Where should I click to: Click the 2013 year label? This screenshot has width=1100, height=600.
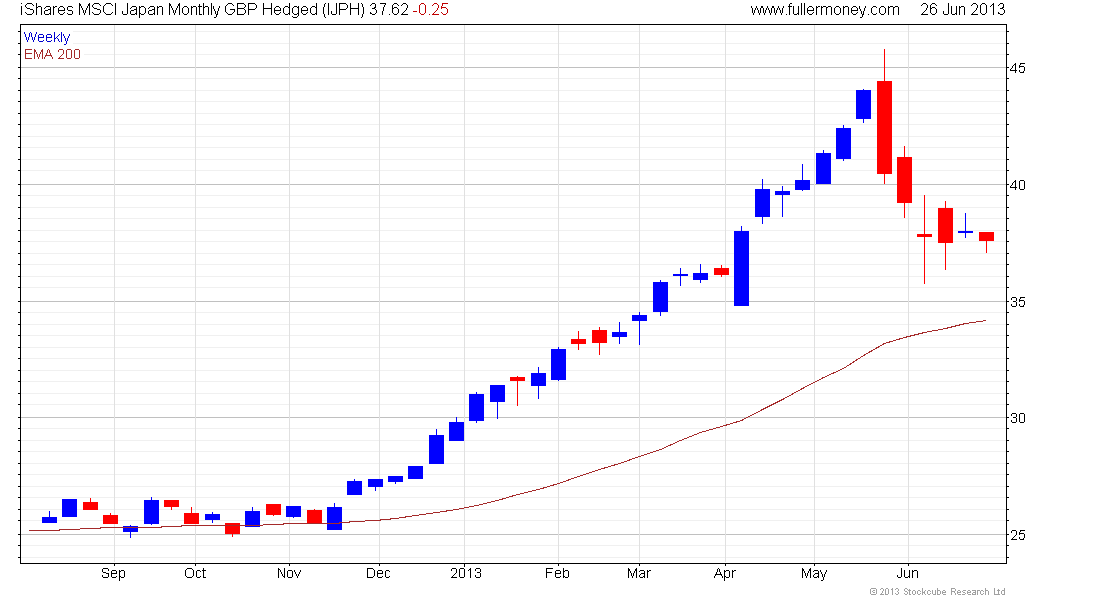[466, 573]
